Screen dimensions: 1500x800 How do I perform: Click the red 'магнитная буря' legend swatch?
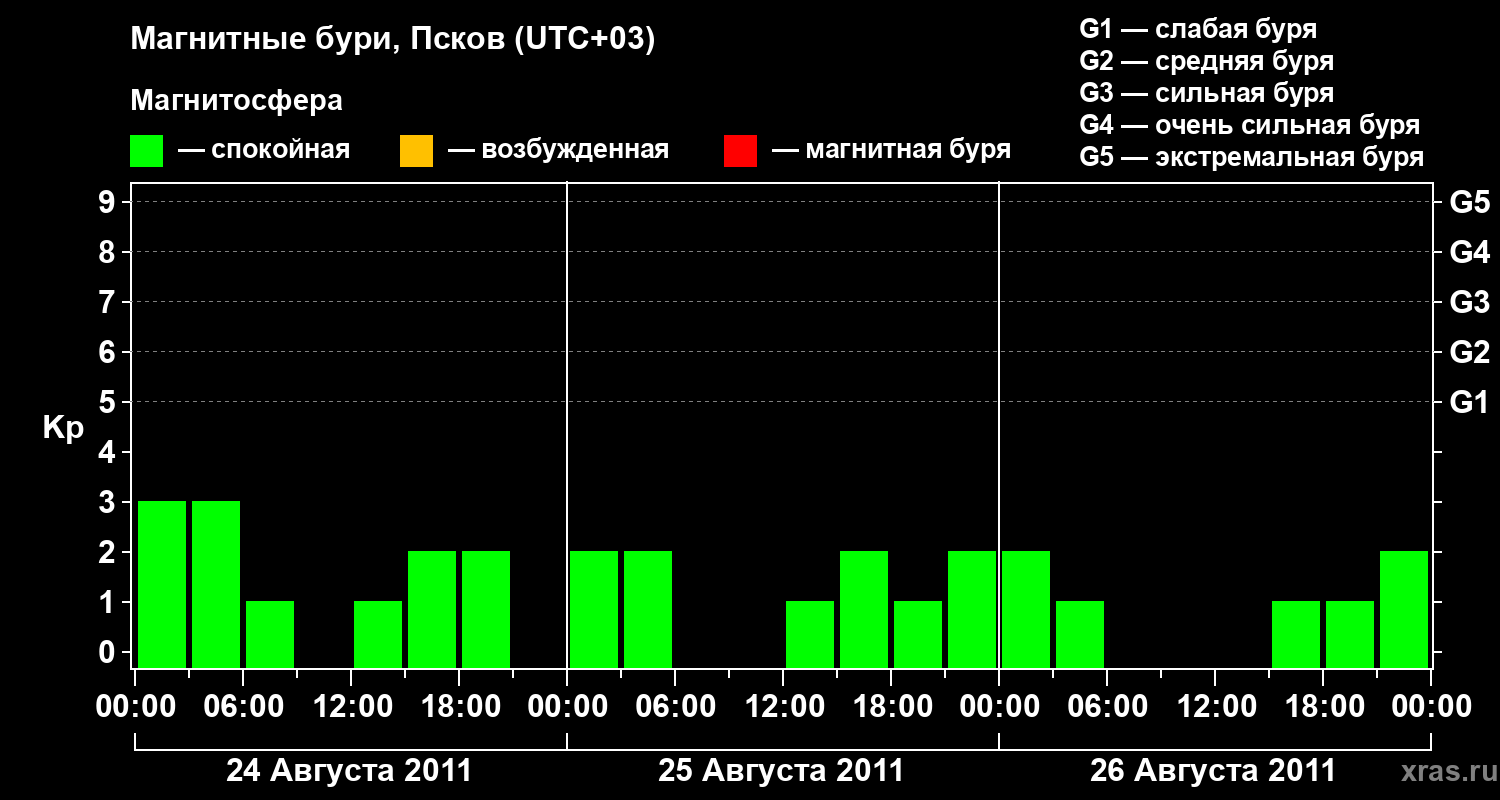[740, 151]
